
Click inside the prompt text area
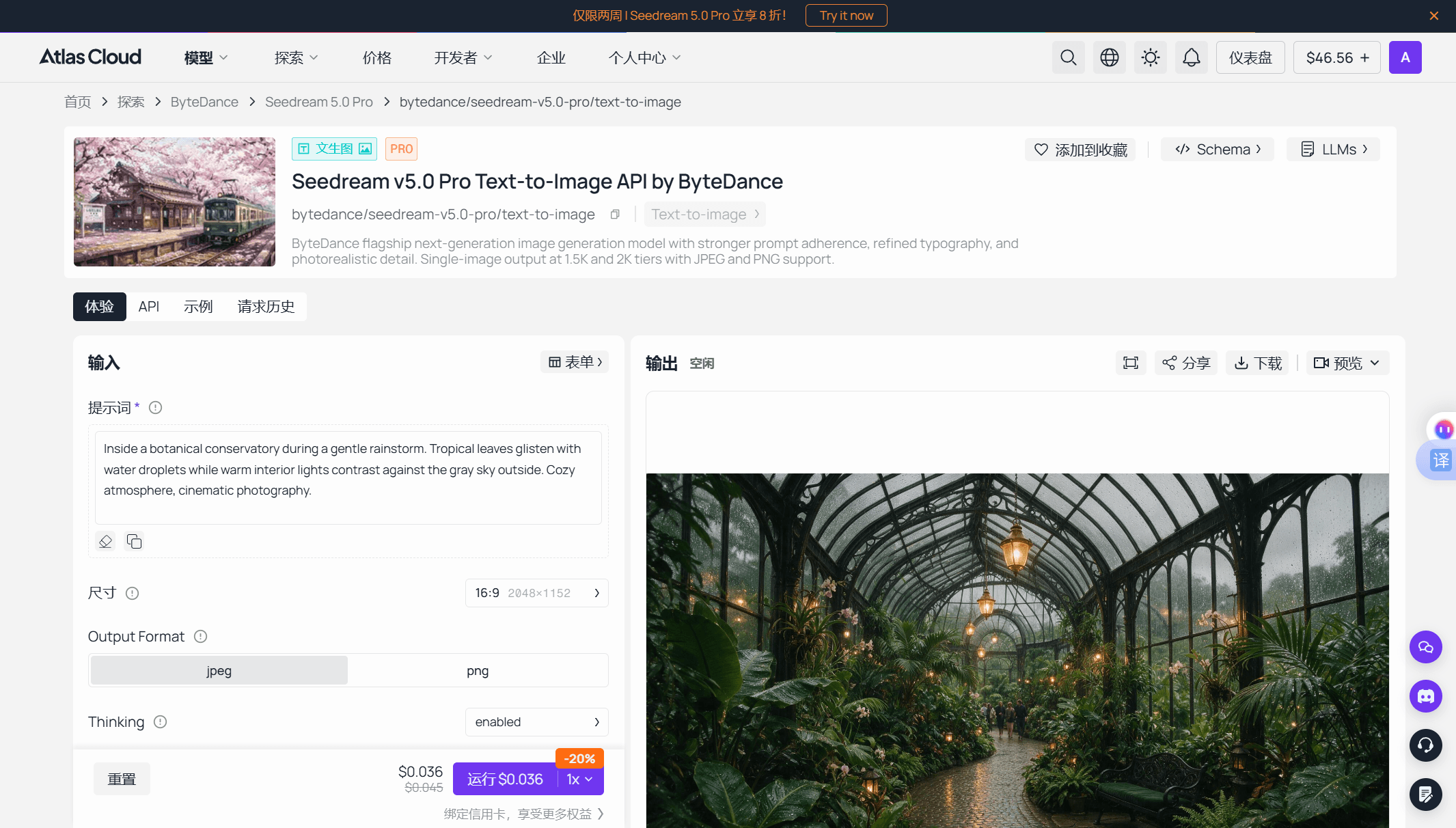348,477
